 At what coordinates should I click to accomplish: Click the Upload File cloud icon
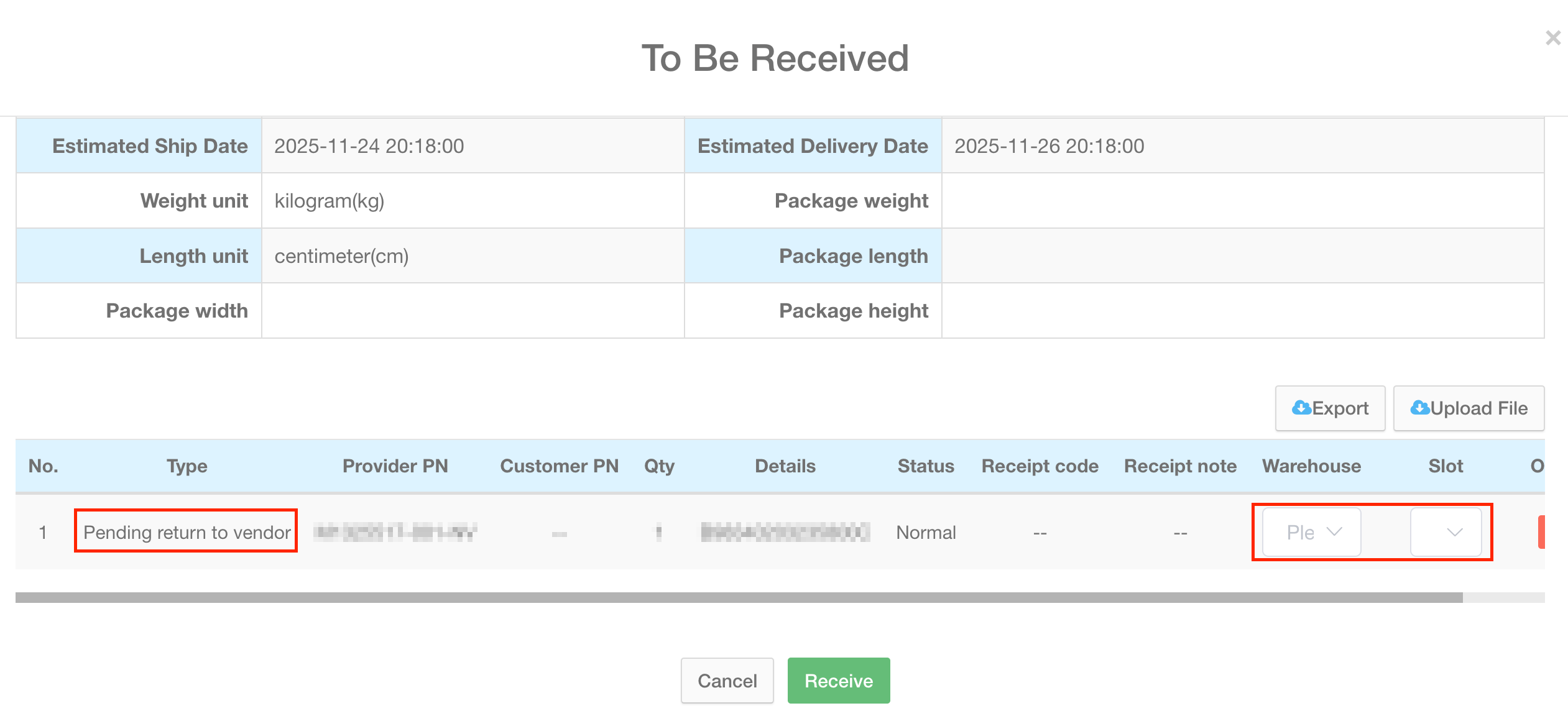(x=1419, y=408)
